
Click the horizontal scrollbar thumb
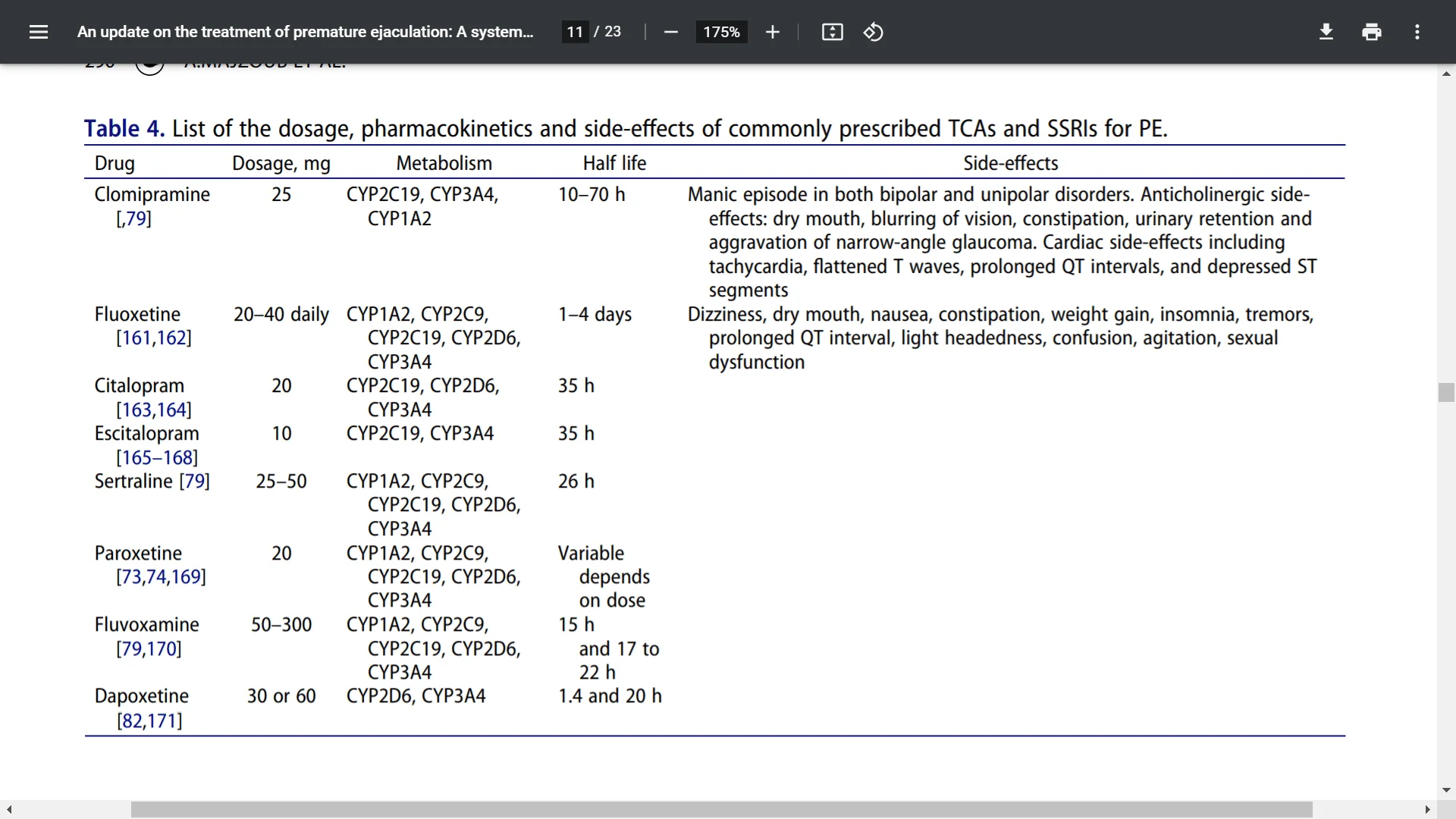tap(721, 810)
